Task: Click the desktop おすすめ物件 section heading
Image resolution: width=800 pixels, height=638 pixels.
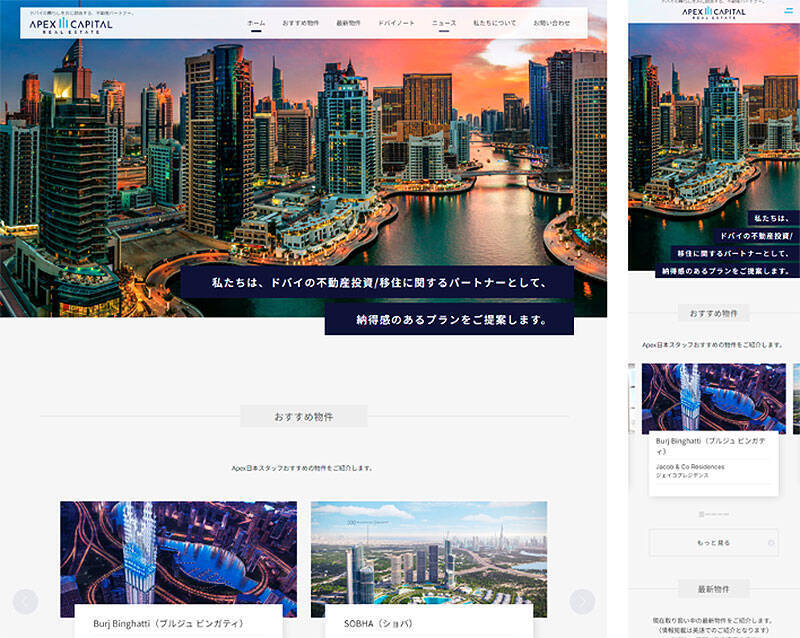Action: [x=304, y=416]
